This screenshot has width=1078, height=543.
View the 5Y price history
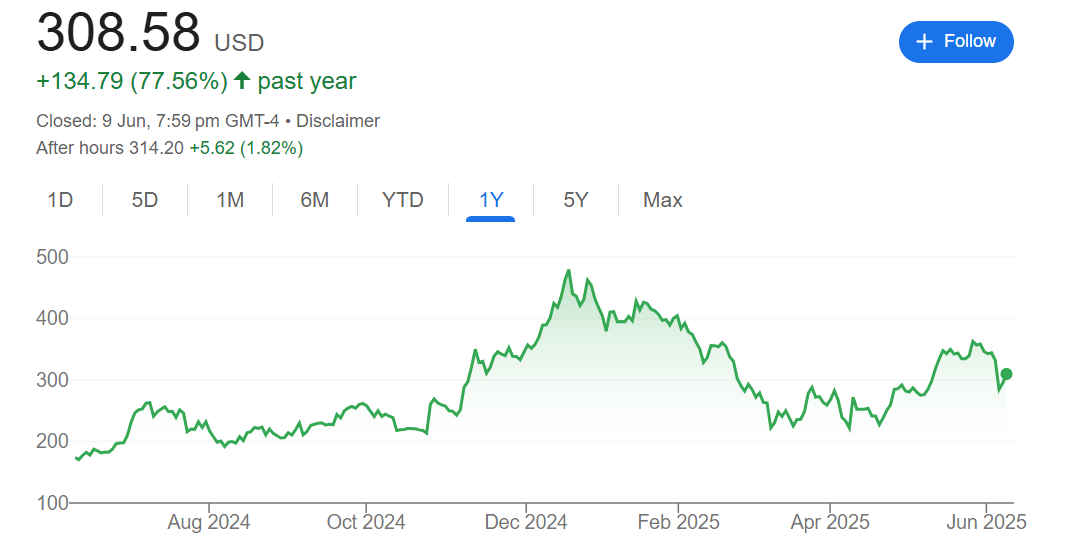pyautogui.click(x=575, y=200)
